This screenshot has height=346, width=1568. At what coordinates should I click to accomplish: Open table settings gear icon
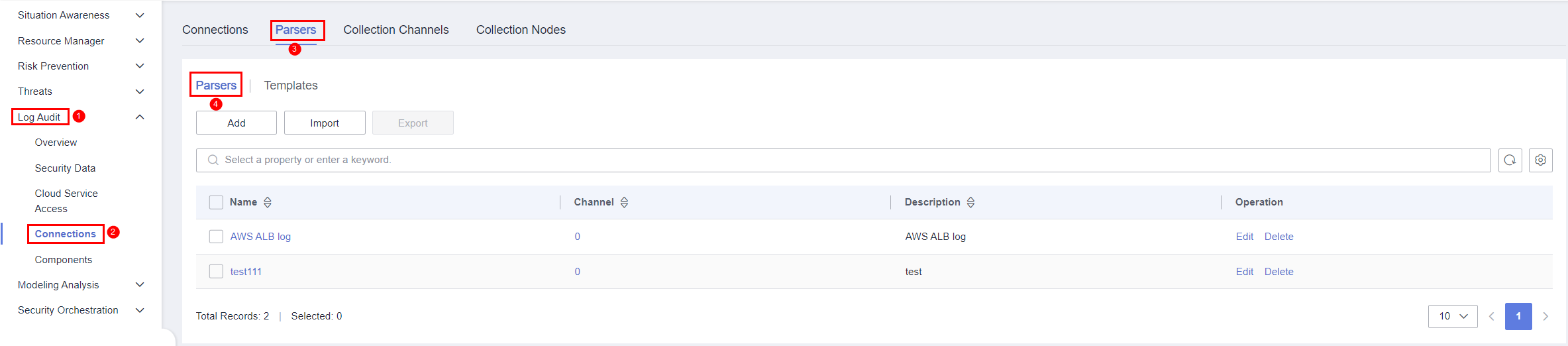click(1540, 160)
